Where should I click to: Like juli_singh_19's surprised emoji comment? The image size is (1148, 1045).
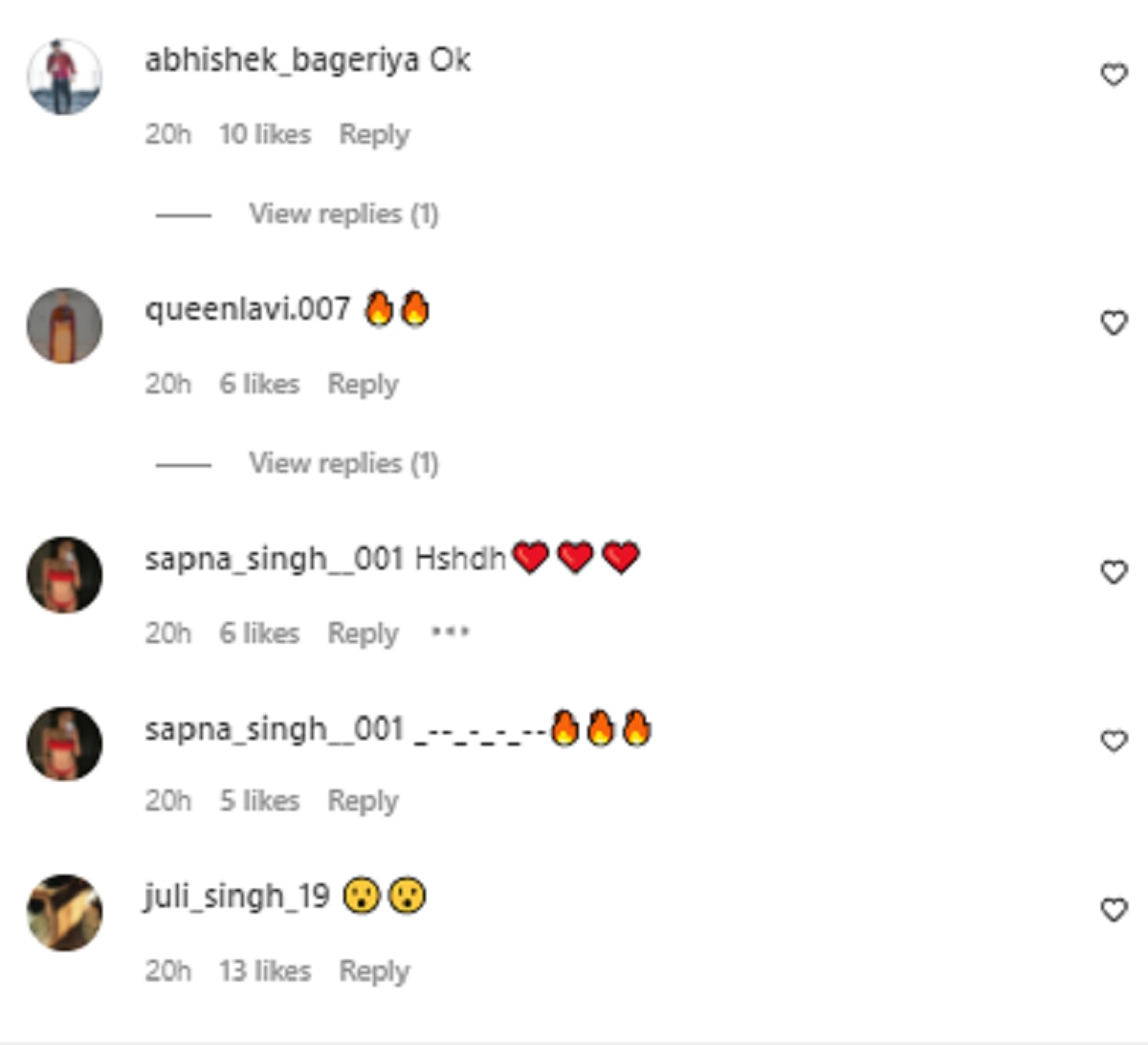pos(1114,909)
